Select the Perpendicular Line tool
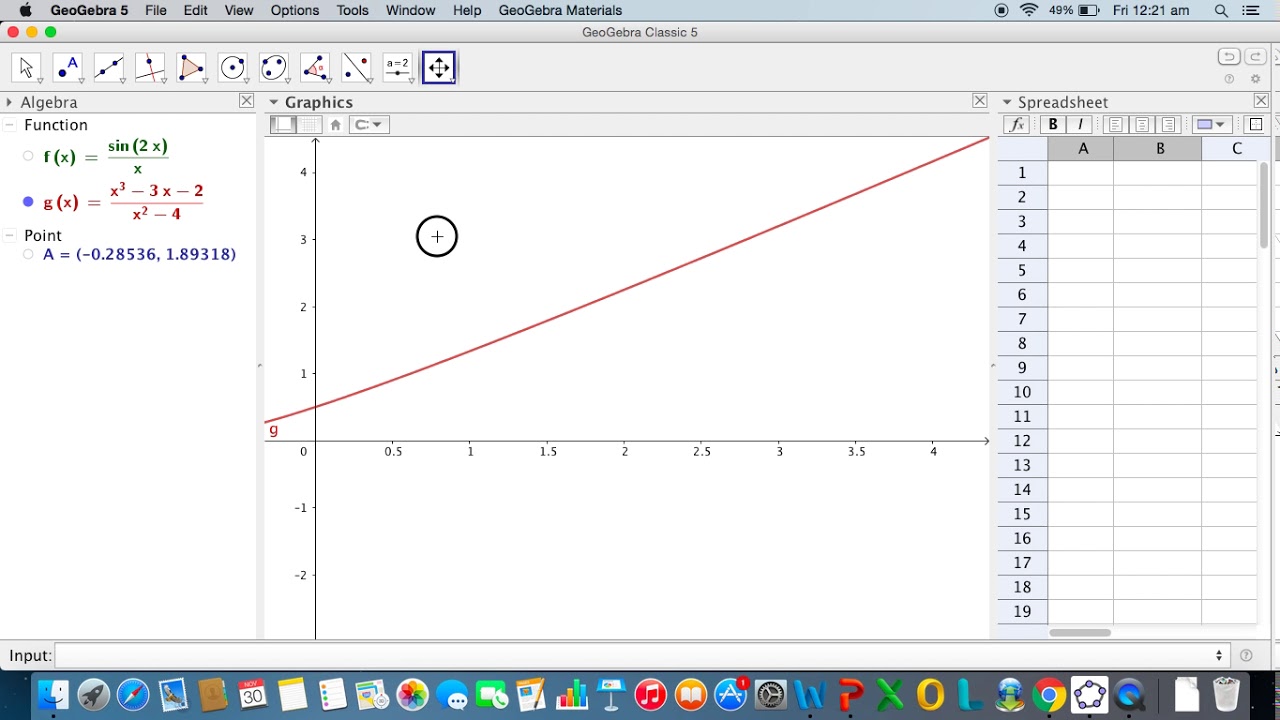Screen dimensions: 1280x720 pos(150,68)
